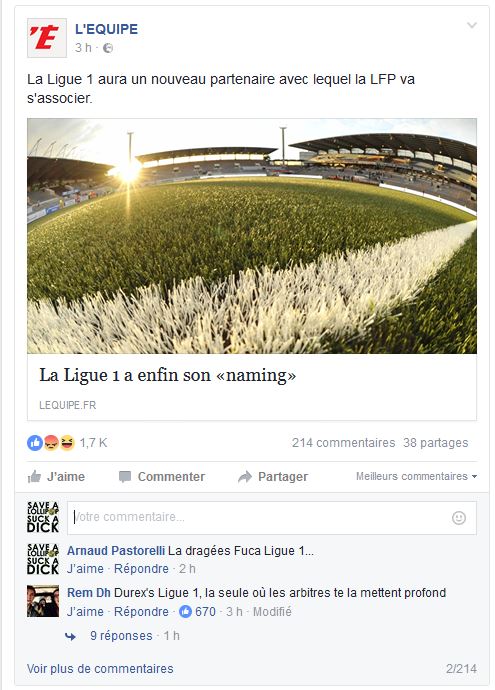
Task: Expand the 9 réponses thread
Action: click(121, 636)
